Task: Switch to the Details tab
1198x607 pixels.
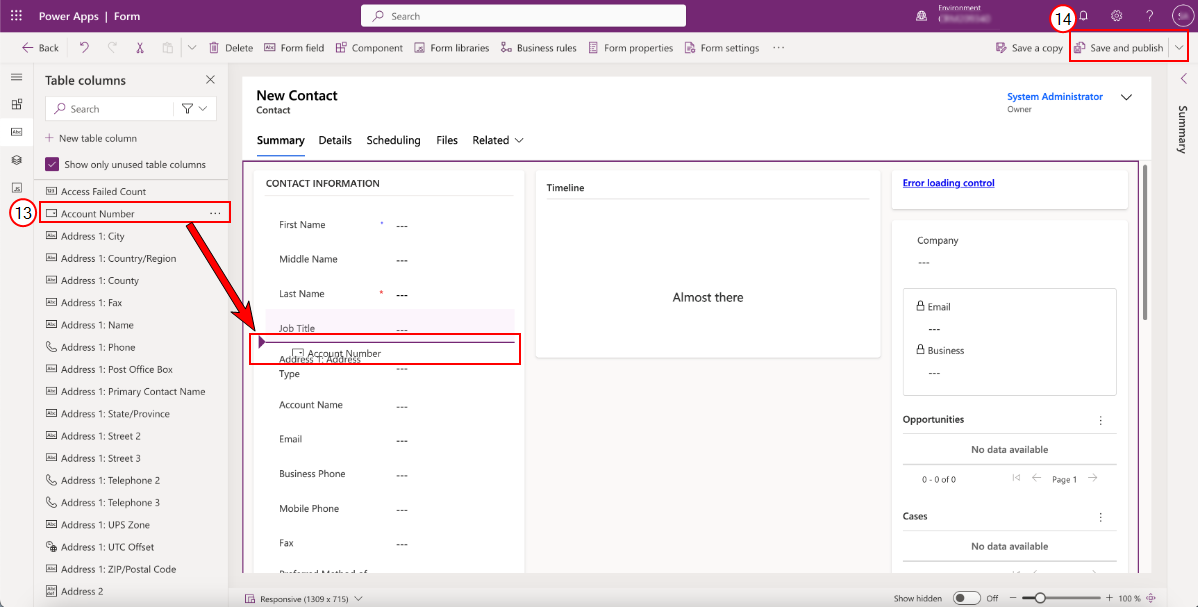Action: (335, 140)
